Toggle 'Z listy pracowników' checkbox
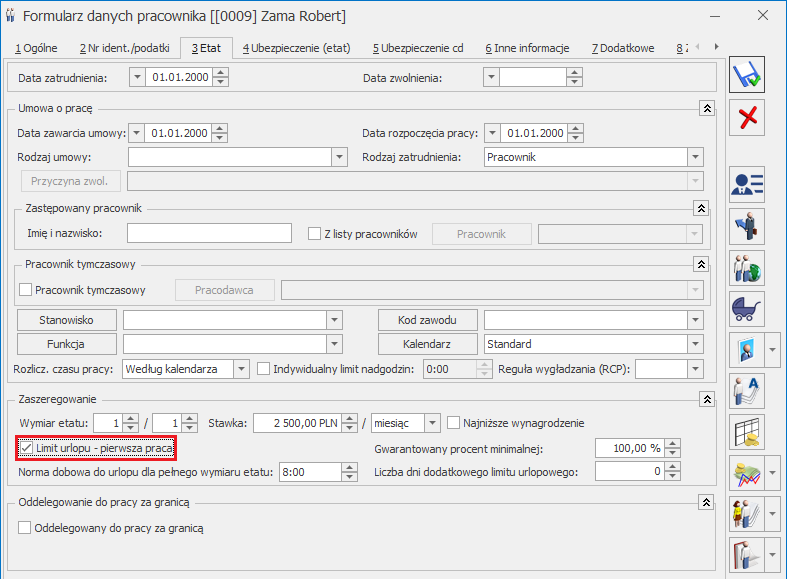 click(x=314, y=234)
